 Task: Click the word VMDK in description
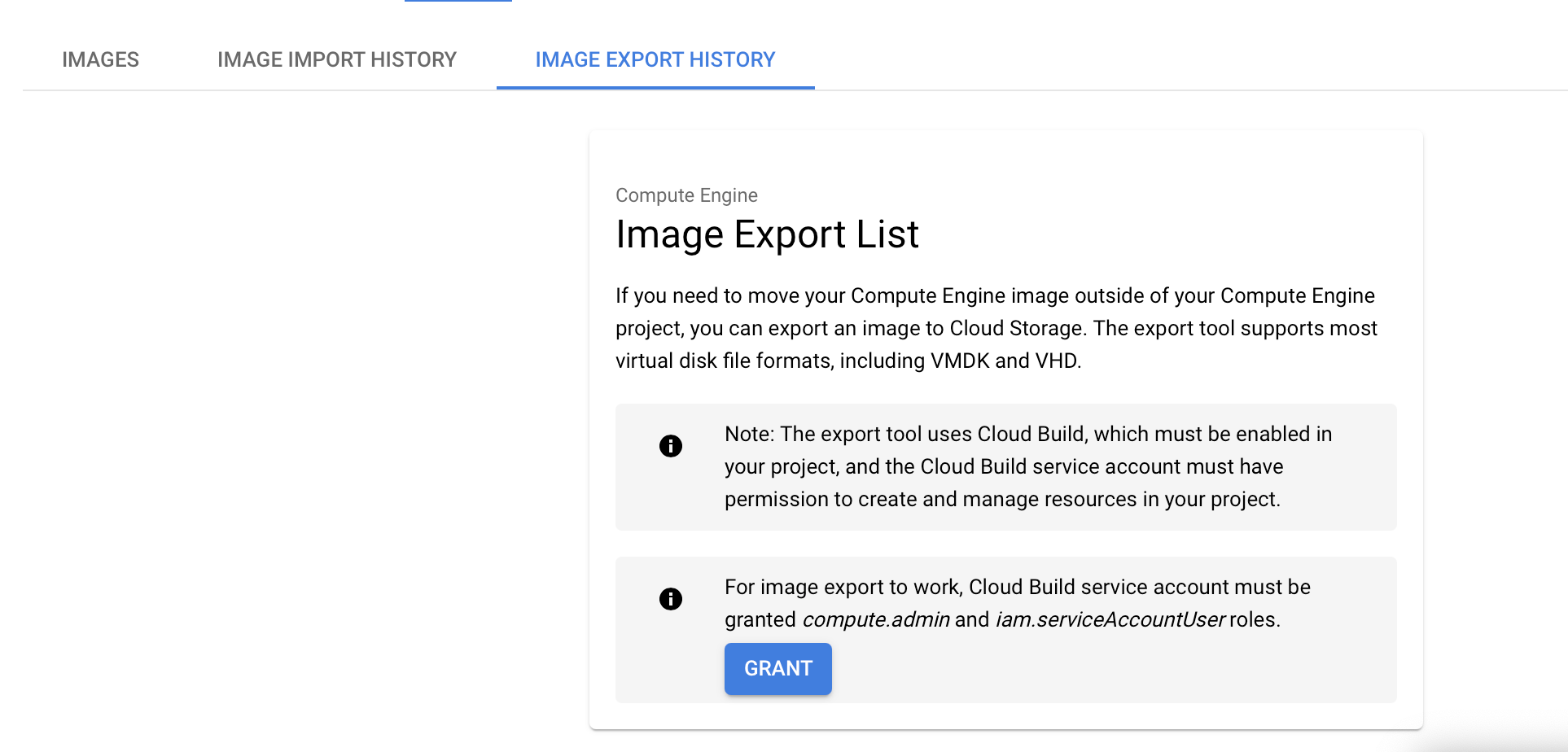coord(959,361)
